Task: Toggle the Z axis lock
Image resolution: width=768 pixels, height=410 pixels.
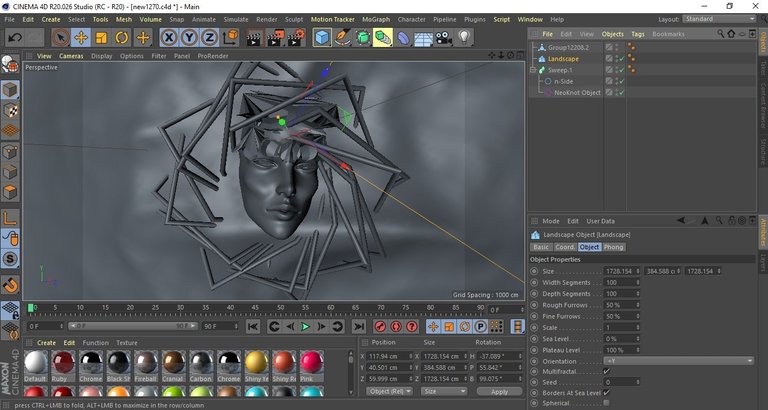Action: point(209,38)
